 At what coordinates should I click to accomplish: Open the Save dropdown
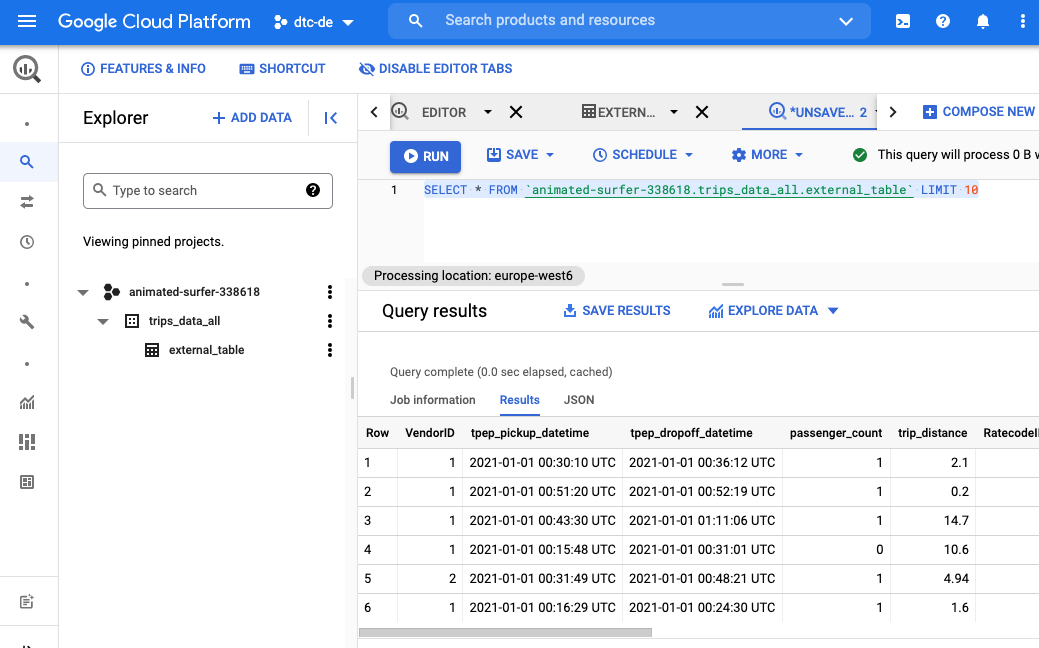coord(521,155)
